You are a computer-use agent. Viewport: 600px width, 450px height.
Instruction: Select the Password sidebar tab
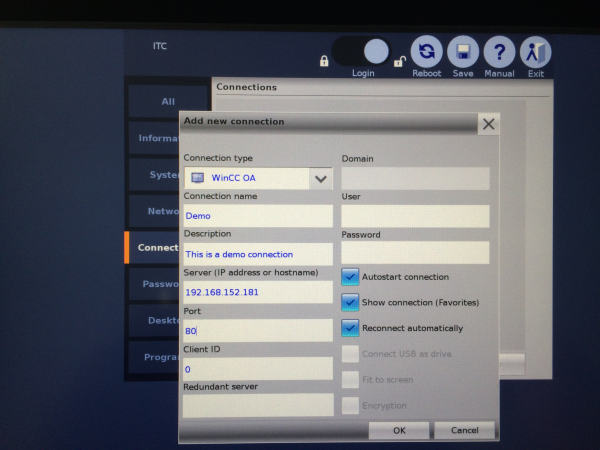click(x=154, y=284)
